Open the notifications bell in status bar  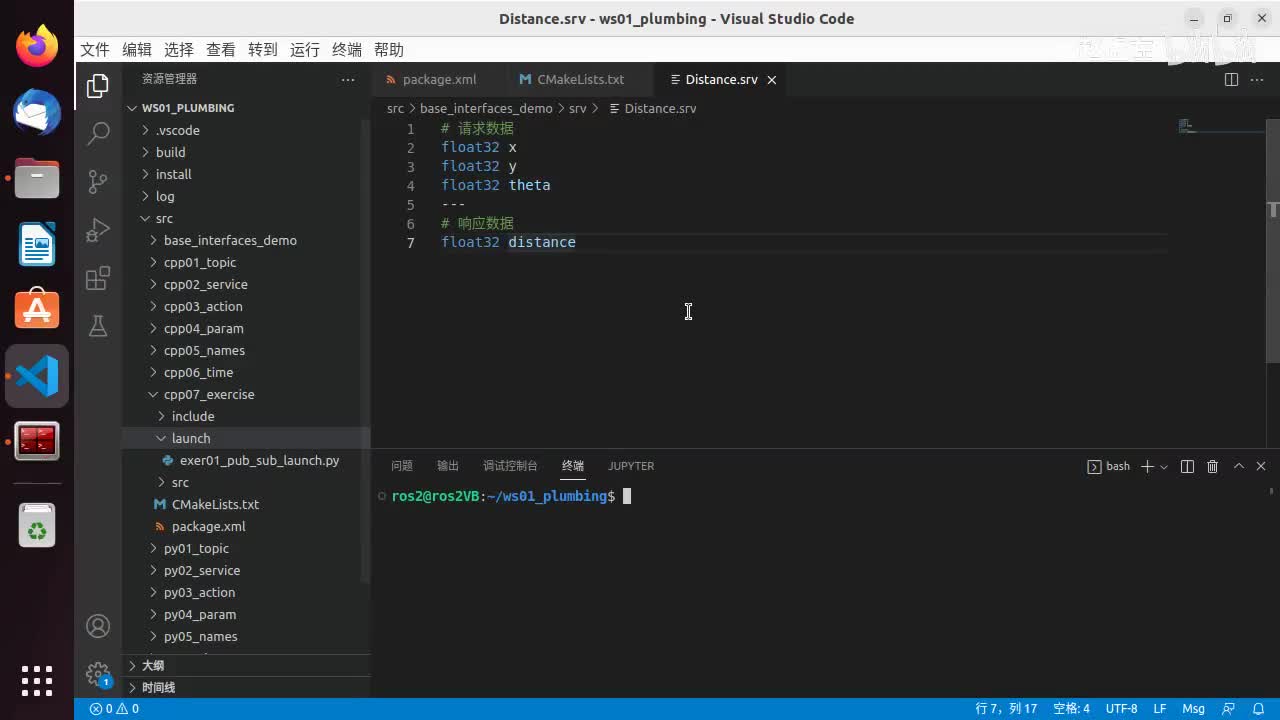pos(1257,709)
